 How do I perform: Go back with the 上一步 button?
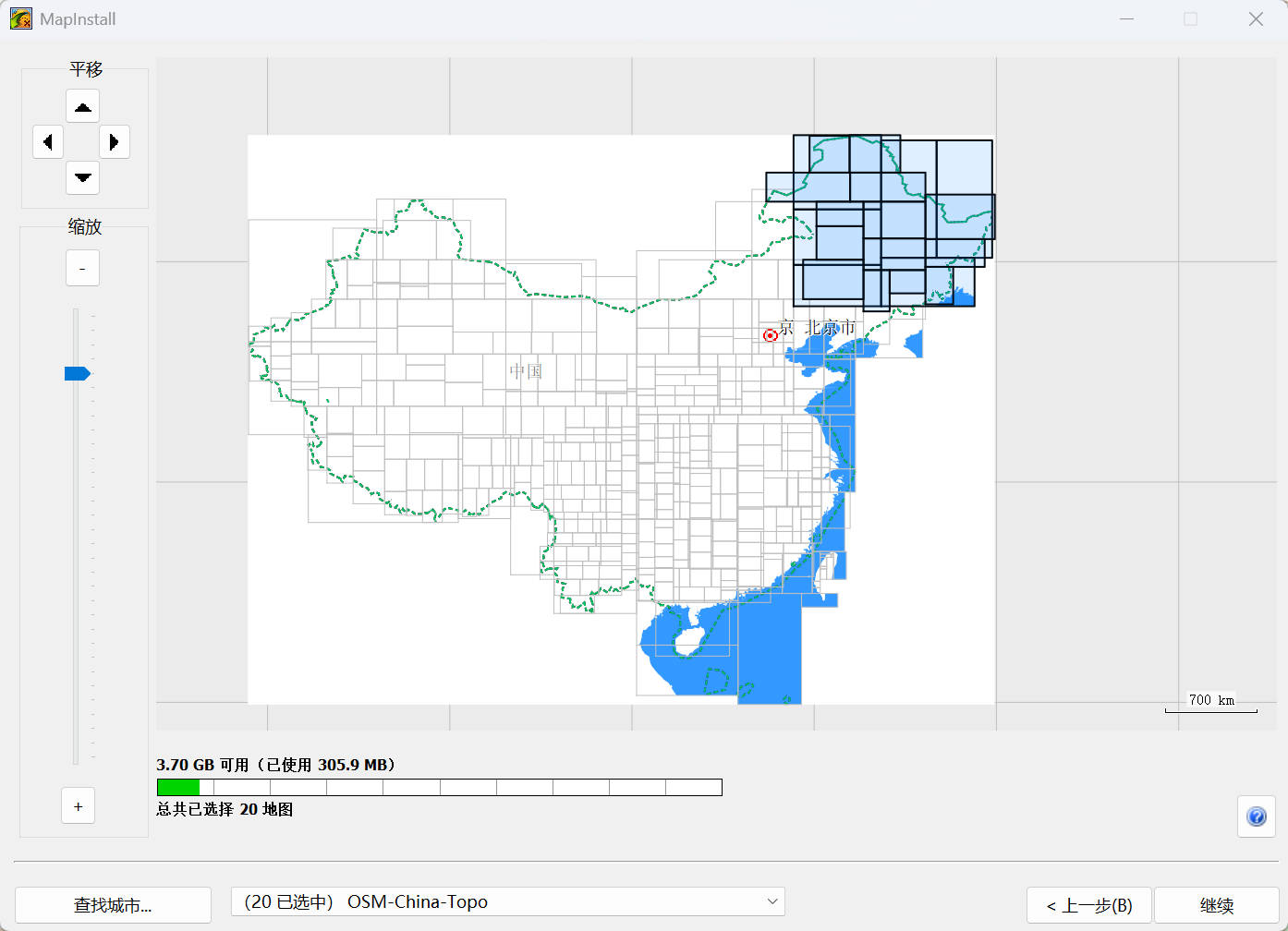[x=1088, y=905]
